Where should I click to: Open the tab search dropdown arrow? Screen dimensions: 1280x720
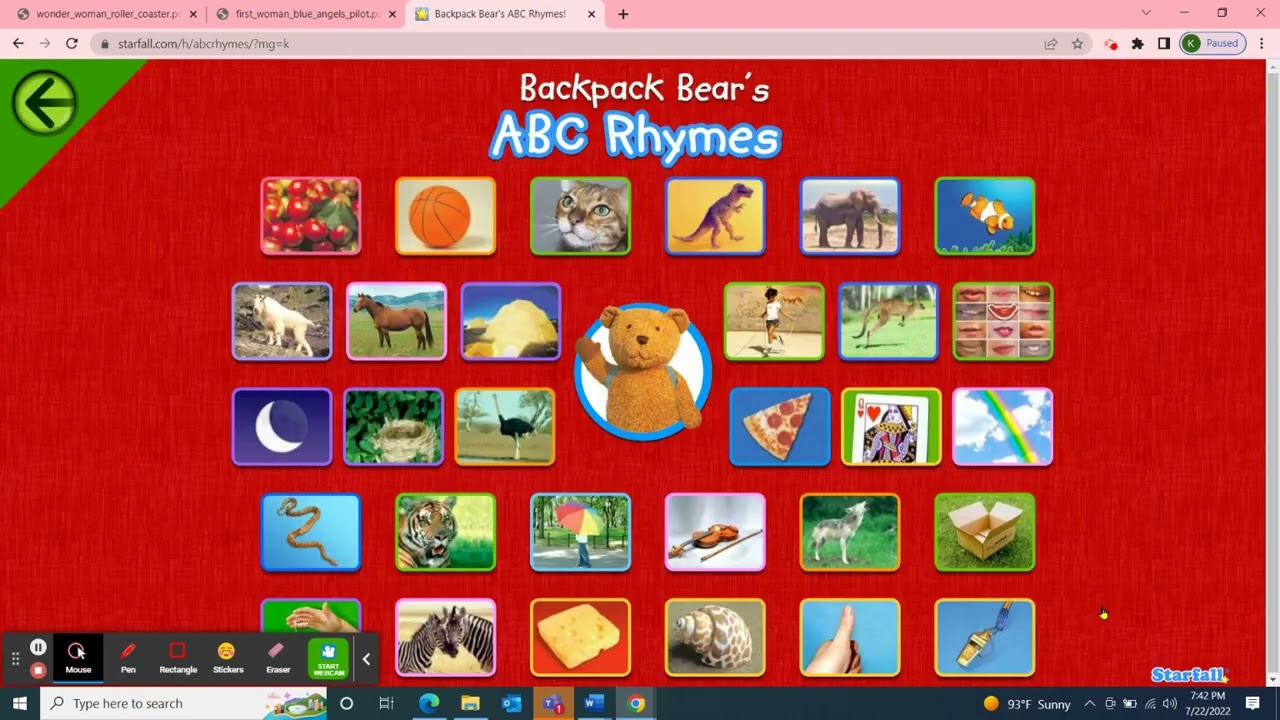pyautogui.click(x=1146, y=13)
